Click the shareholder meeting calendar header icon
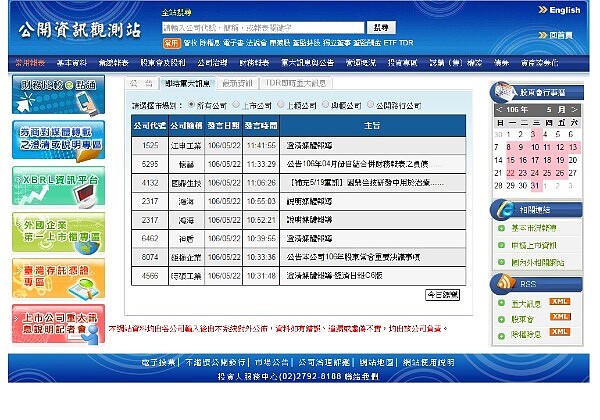Viewport: 600px width, 420px height. (x=503, y=92)
